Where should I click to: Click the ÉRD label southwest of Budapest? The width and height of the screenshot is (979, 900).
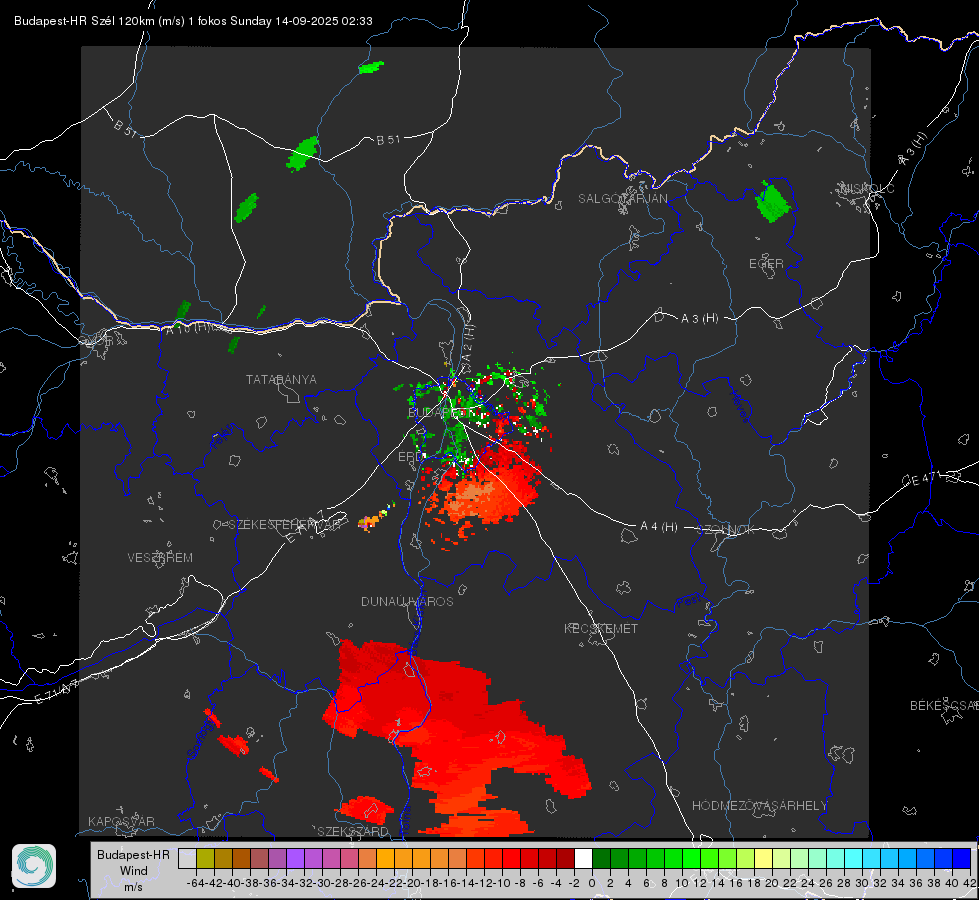[x=411, y=457]
